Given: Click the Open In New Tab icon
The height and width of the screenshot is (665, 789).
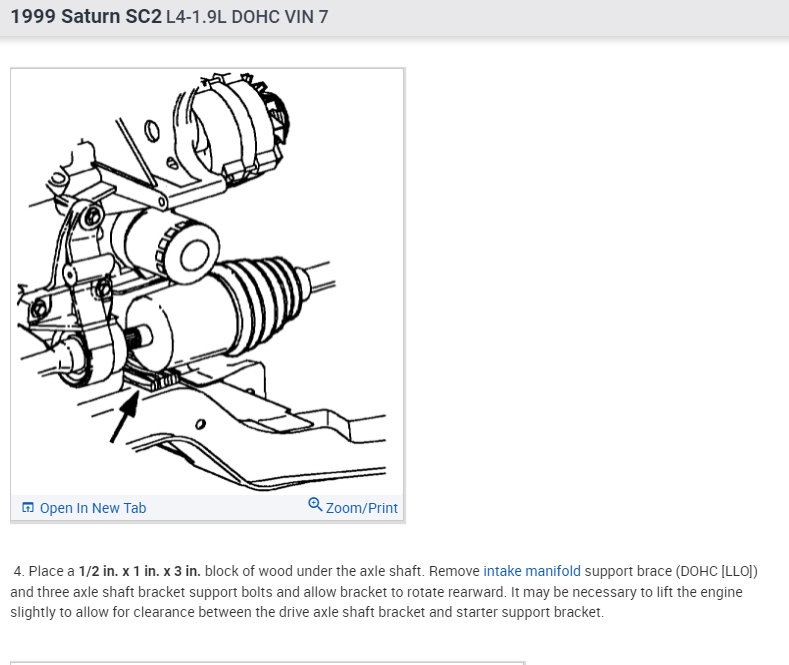Looking at the screenshot, I should pyautogui.click(x=28, y=508).
